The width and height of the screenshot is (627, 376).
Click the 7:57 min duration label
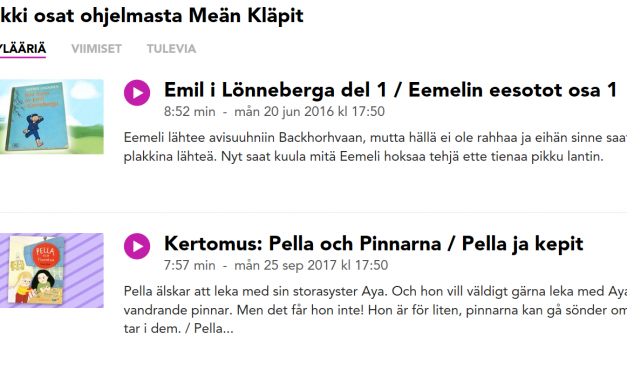tap(190, 265)
